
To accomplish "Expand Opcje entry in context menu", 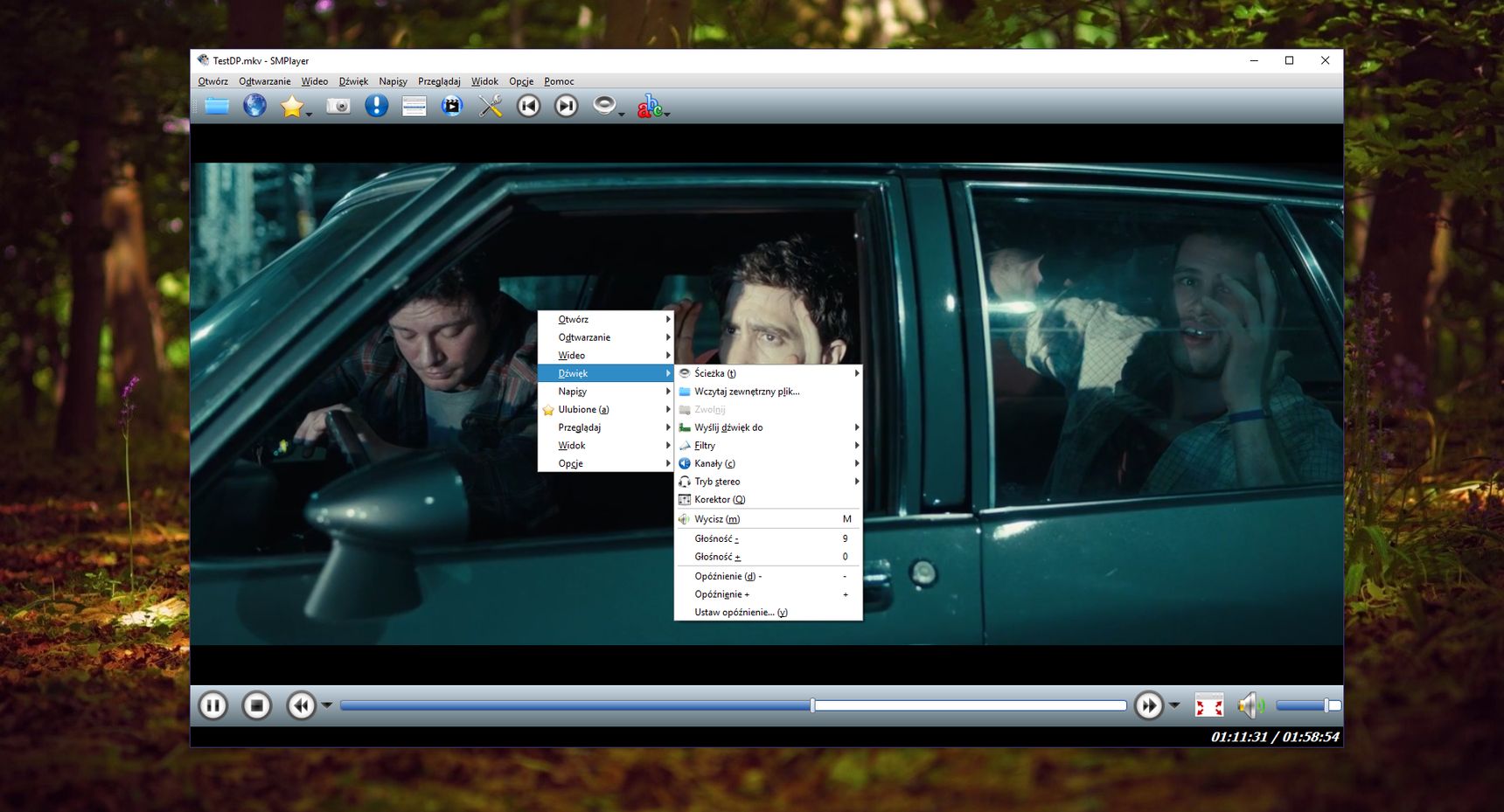I will coord(605,463).
